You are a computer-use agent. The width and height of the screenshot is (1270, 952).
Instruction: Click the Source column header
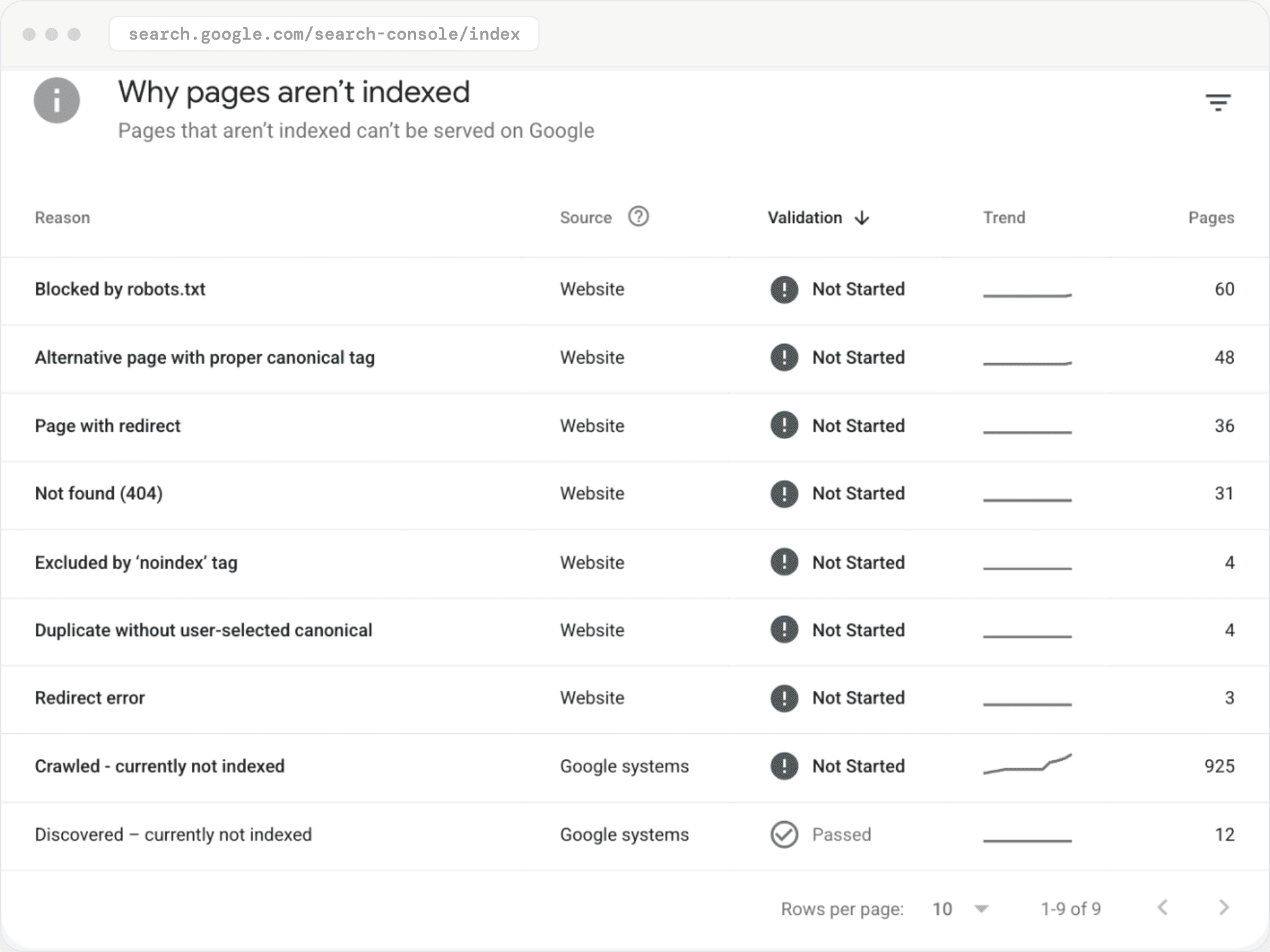tap(585, 218)
